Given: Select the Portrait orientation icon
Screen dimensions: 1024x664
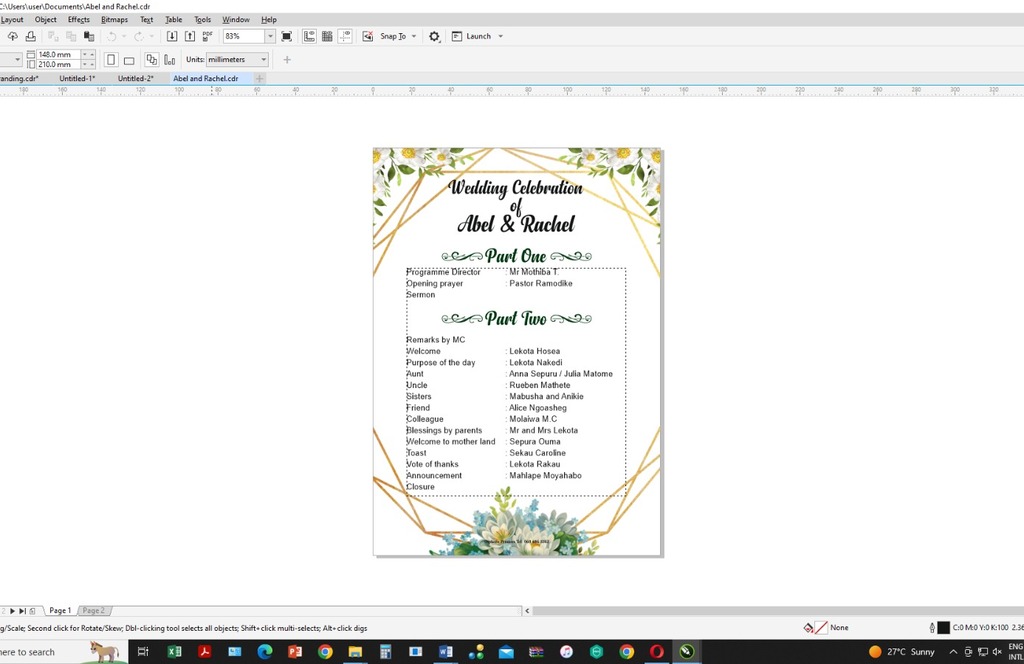Looking at the screenshot, I should 111,60.
